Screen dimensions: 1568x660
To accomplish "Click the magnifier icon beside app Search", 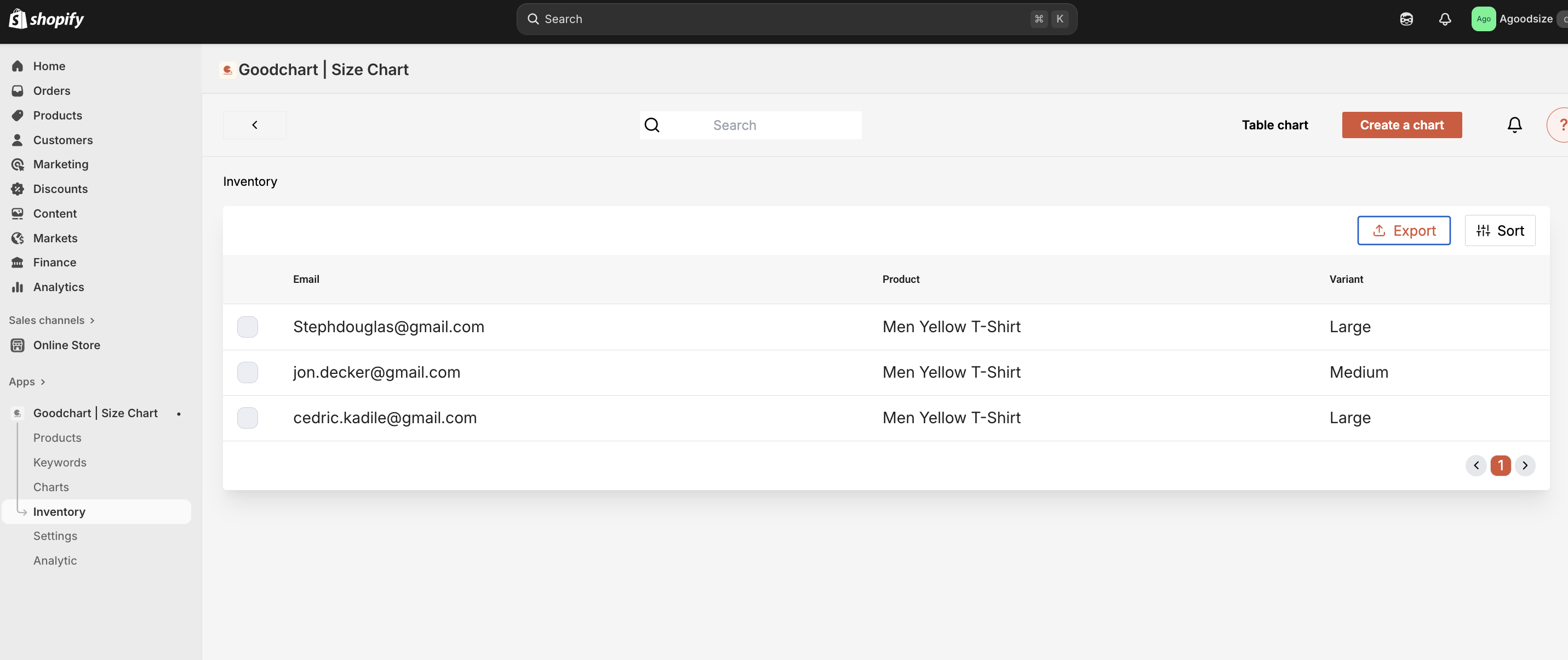I will coord(652,125).
